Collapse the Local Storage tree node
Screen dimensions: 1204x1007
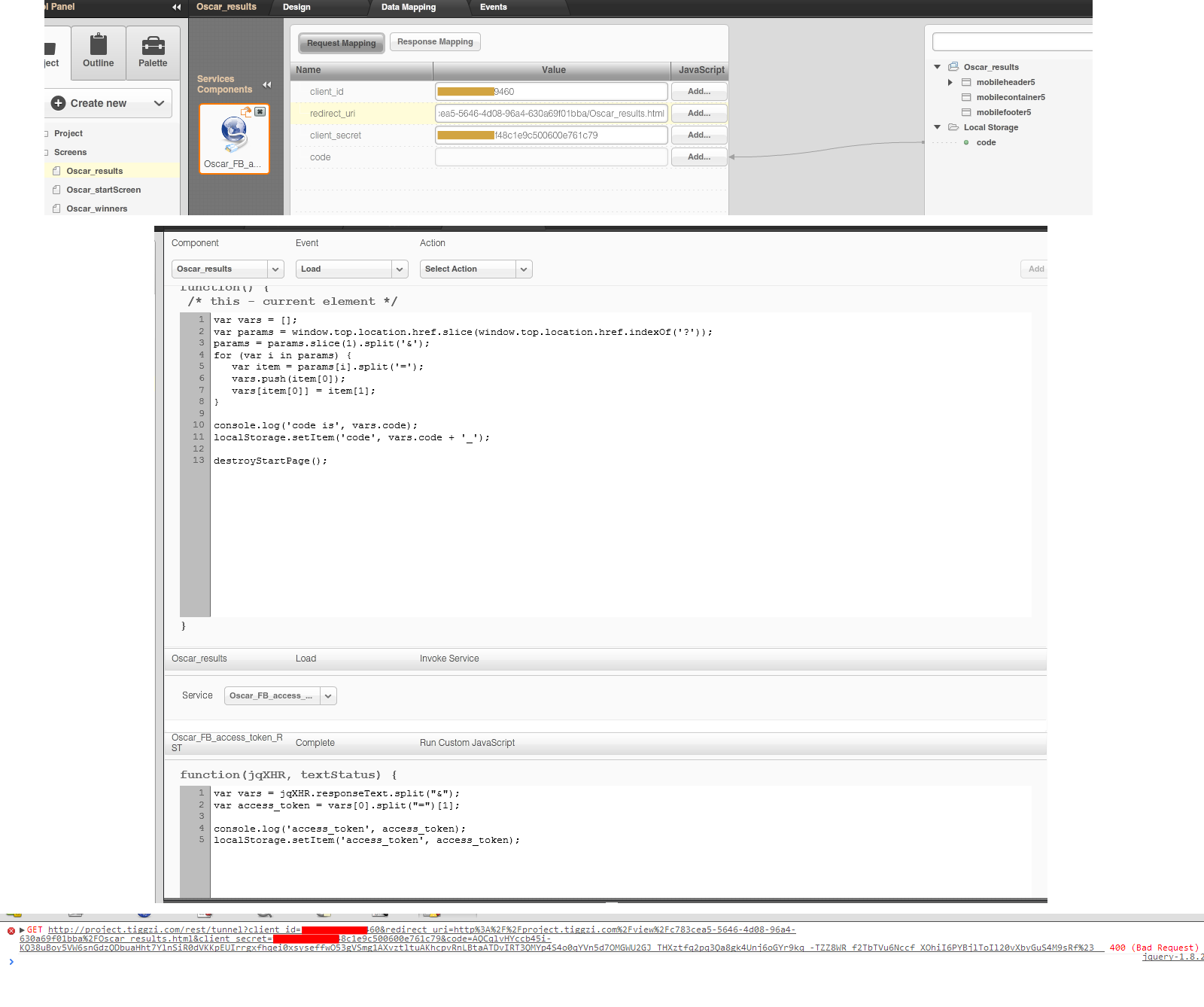[938, 127]
